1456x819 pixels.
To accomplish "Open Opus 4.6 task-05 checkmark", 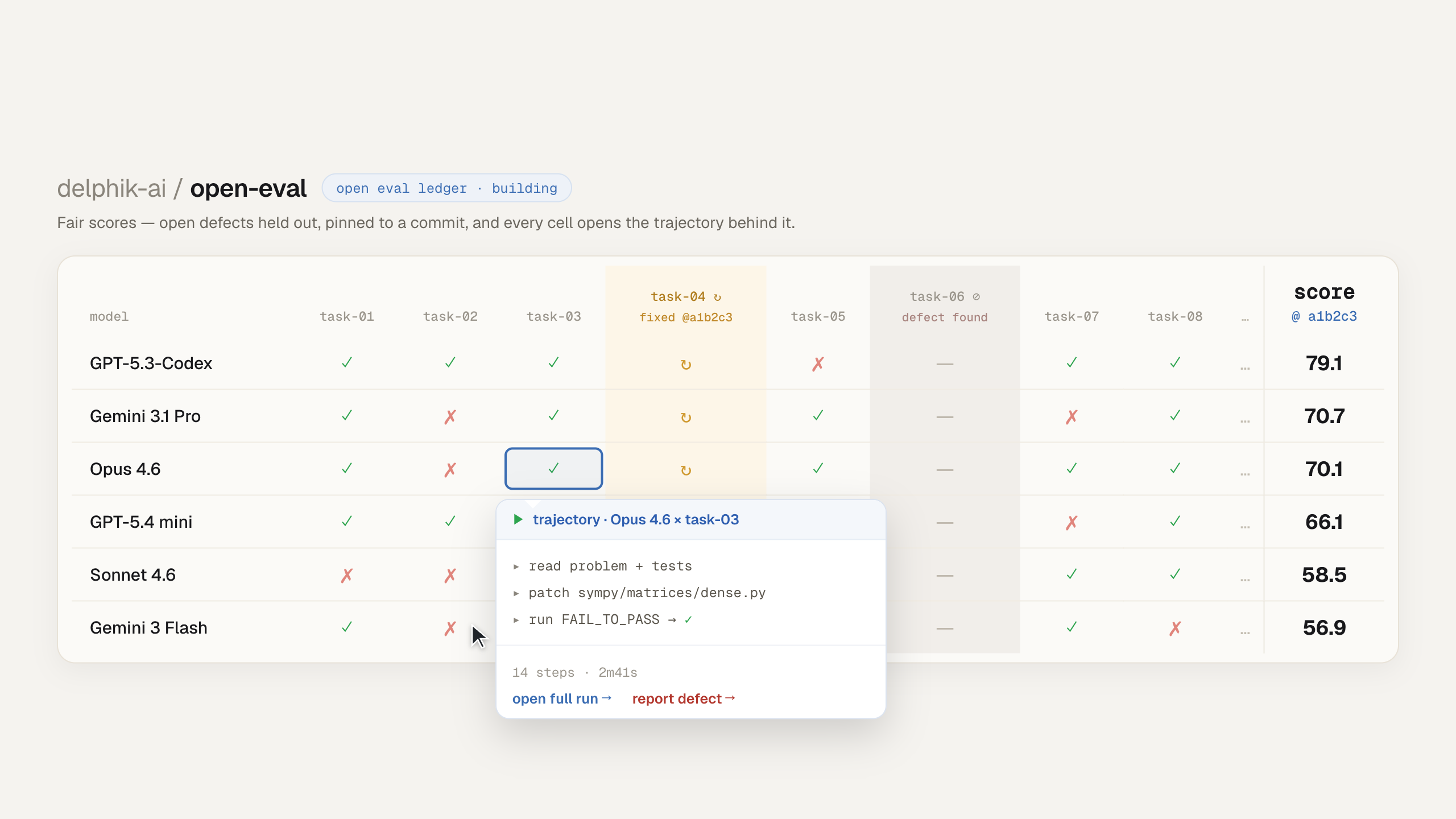I will [818, 469].
